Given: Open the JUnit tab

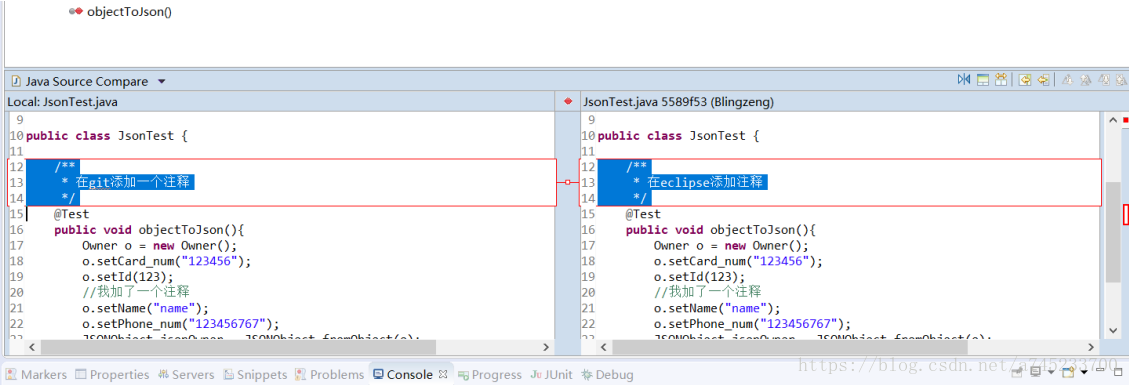Looking at the screenshot, I should pyautogui.click(x=552, y=374).
